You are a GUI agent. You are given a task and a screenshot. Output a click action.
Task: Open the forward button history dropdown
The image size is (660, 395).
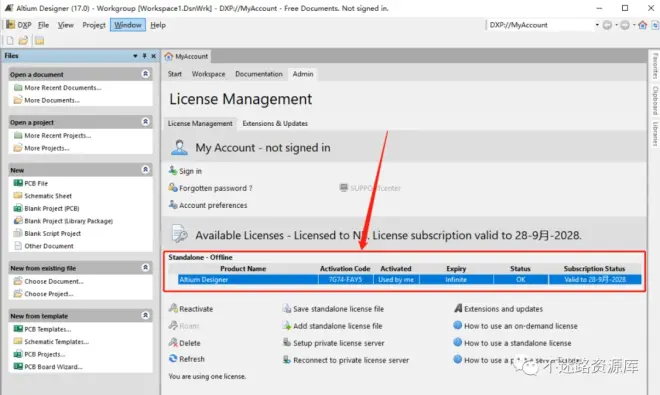click(x=634, y=25)
